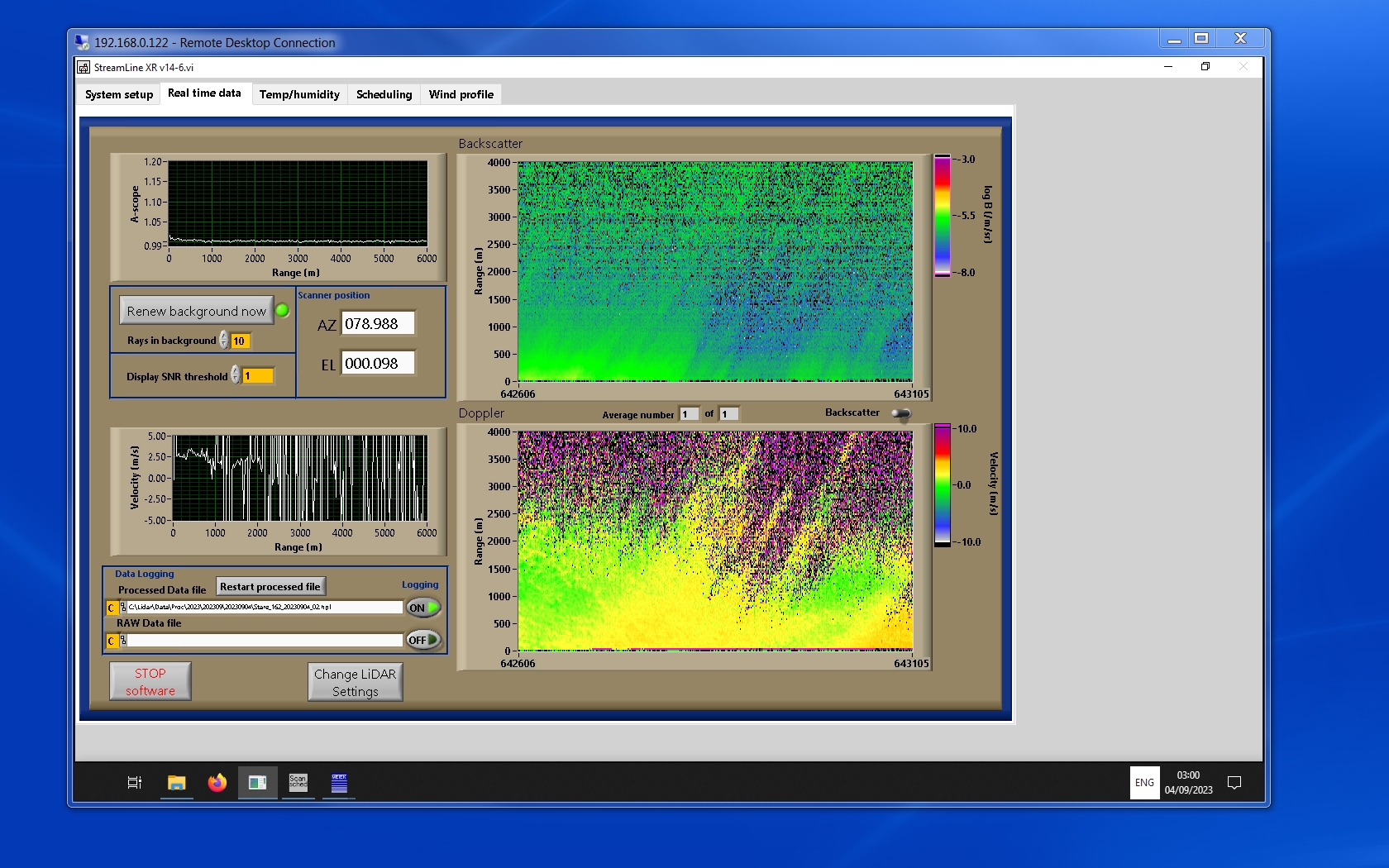Click the AZ scanner position field

coord(378,324)
